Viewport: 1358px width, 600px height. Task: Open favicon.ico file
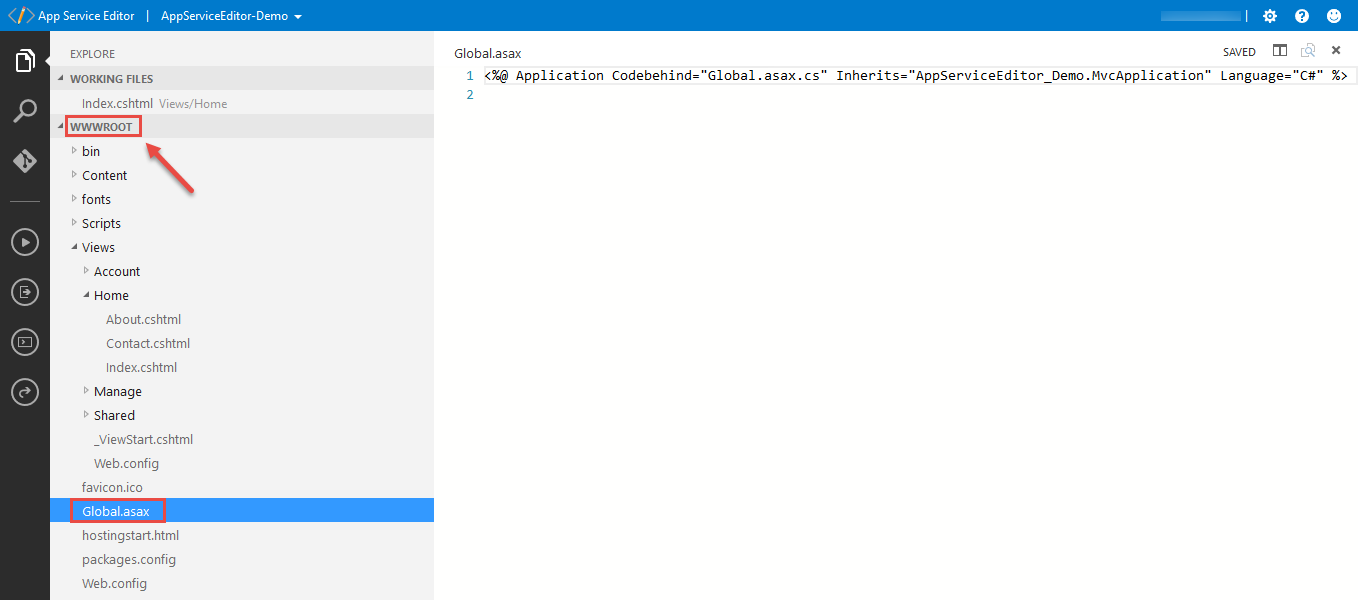pyautogui.click(x=112, y=487)
